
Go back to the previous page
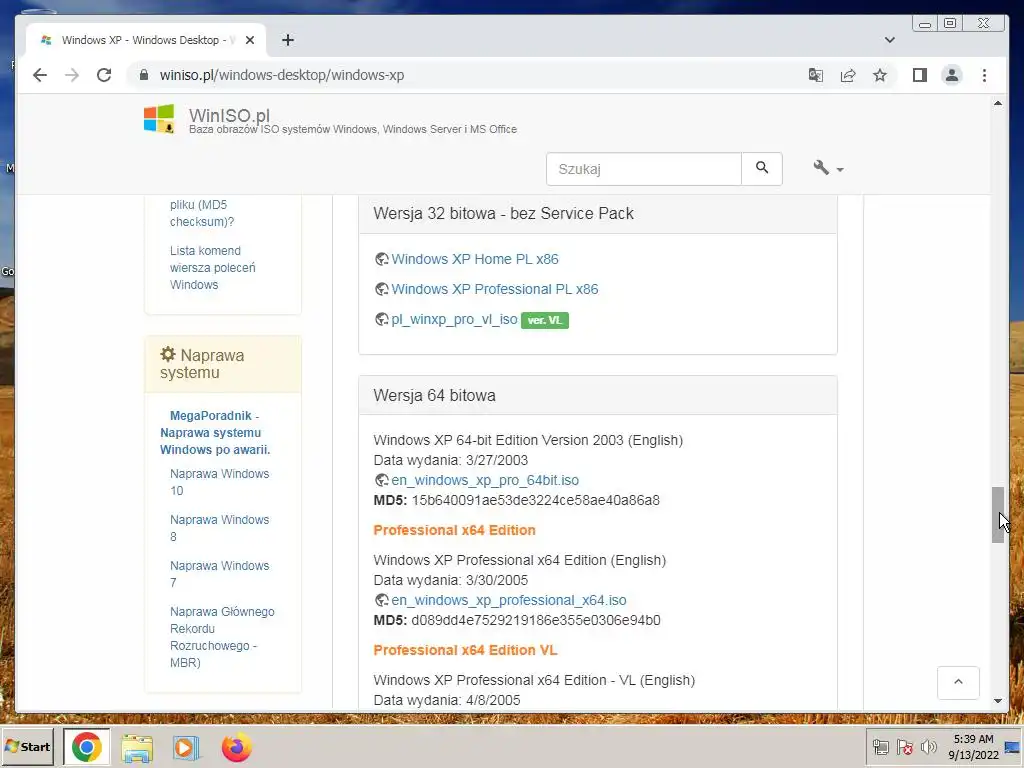40,75
